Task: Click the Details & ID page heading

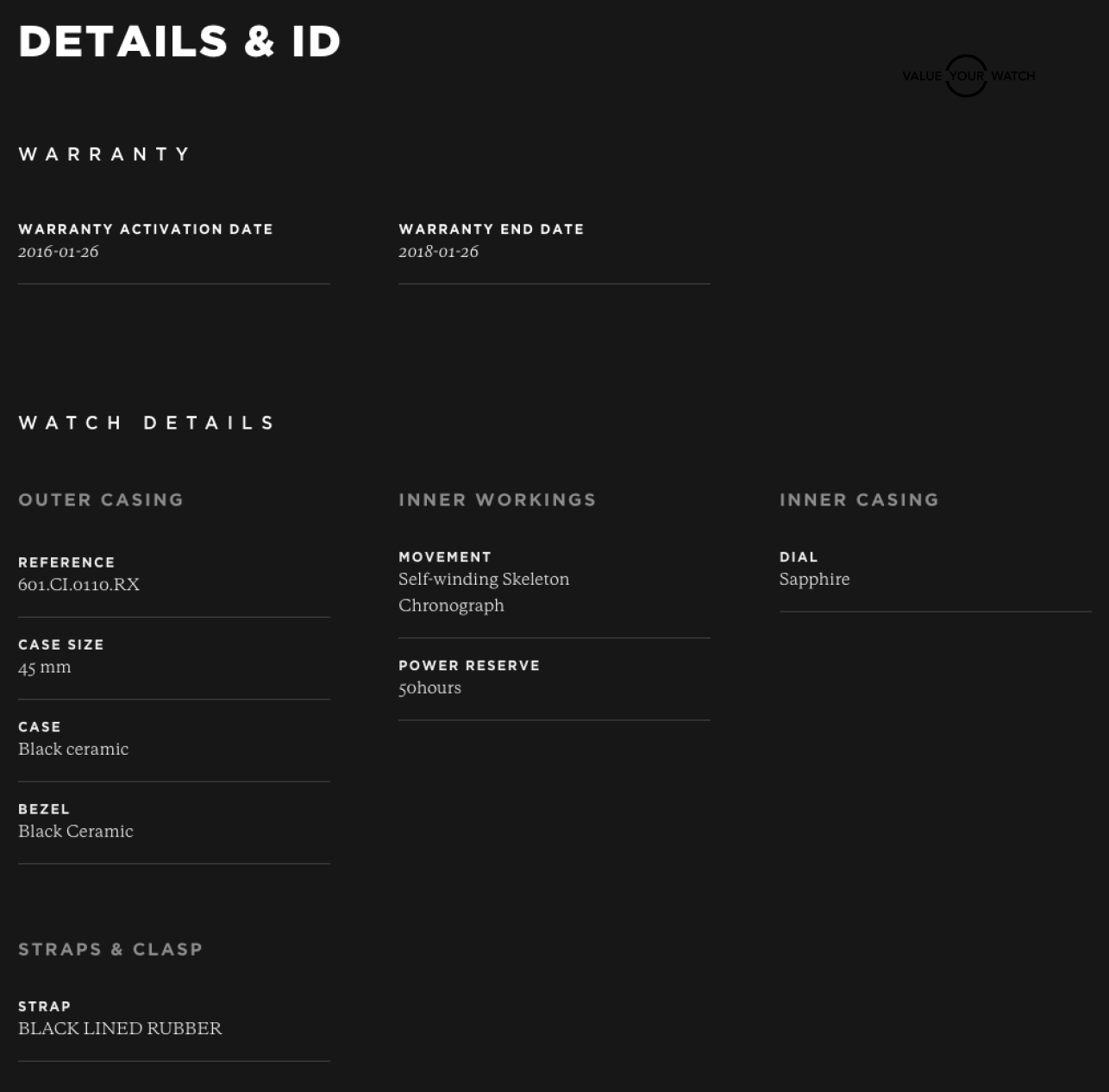Action: pos(179,41)
